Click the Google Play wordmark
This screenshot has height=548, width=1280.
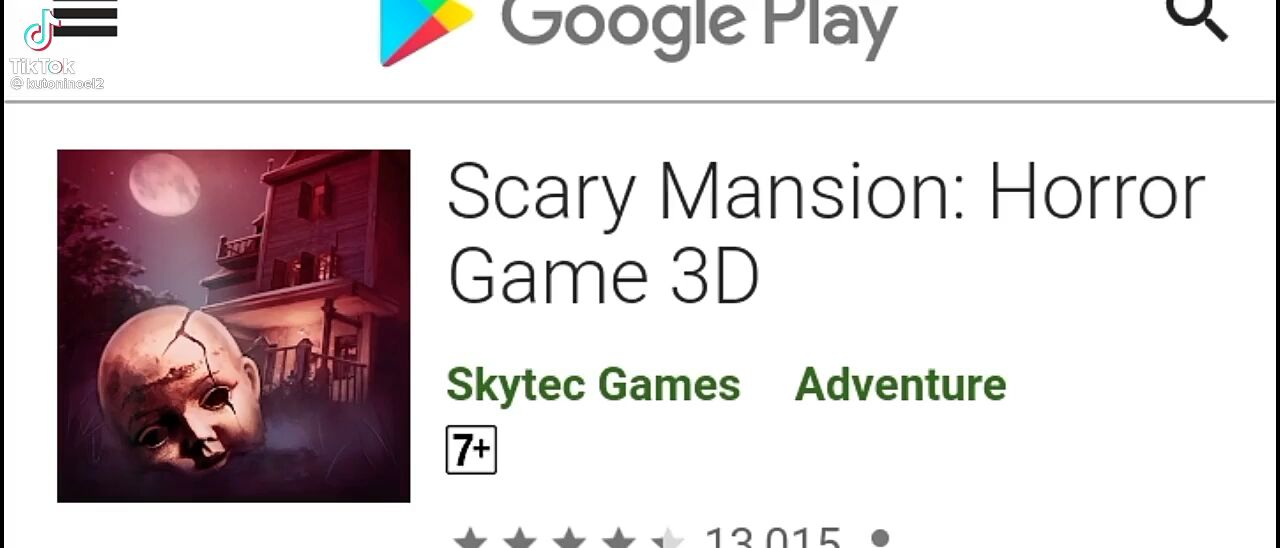click(699, 28)
